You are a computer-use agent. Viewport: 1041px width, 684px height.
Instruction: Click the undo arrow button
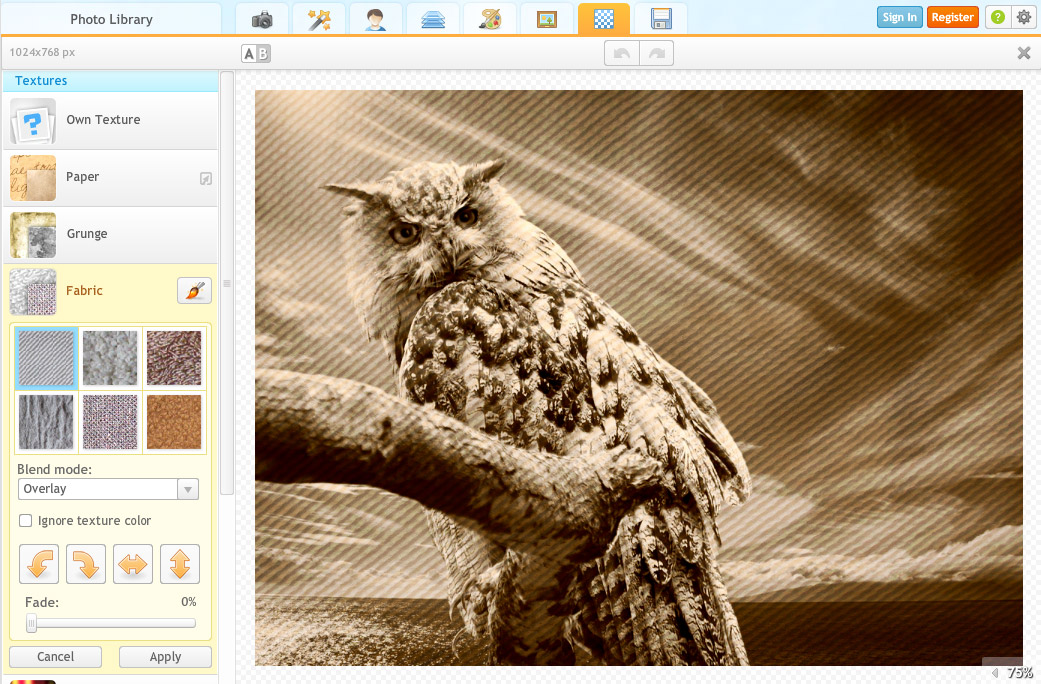click(621, 53)
